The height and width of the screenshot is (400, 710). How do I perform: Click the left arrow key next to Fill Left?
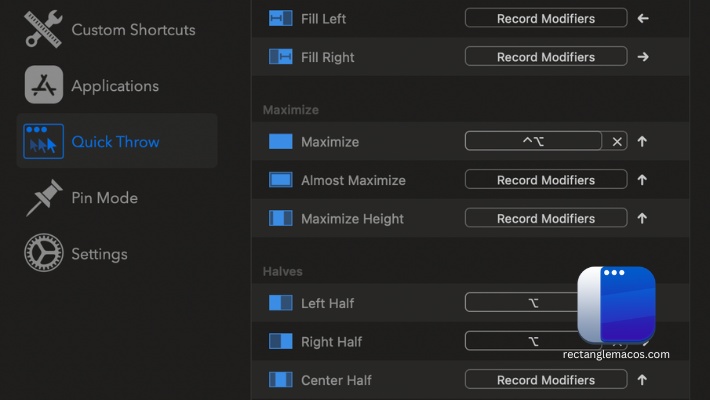click(x=643, y=19)
